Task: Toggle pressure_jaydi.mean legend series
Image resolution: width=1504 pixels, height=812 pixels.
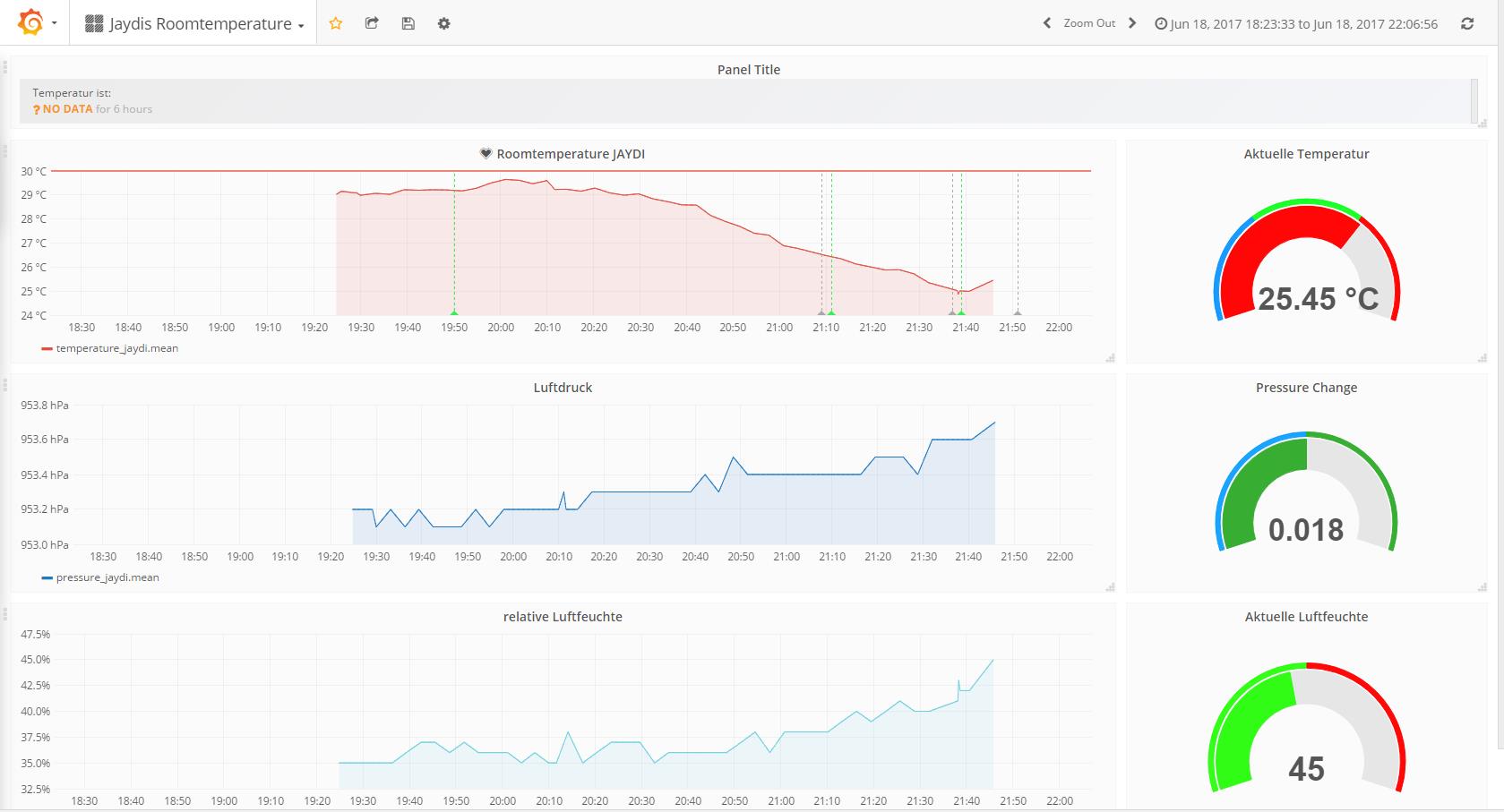Action: (107, 577)
